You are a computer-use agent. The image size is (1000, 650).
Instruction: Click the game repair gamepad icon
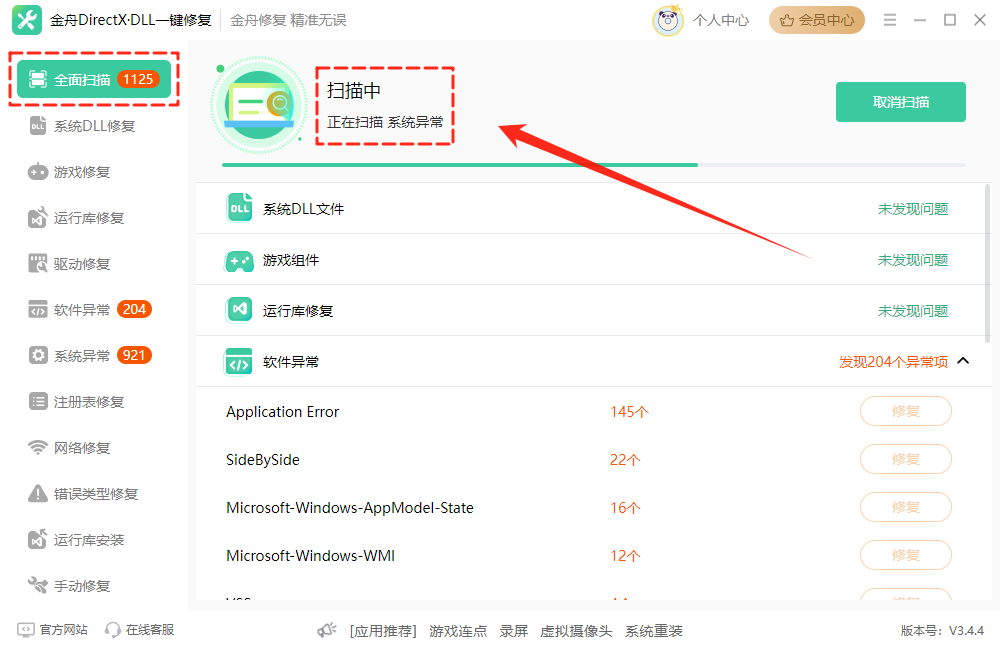click(38, 172)
